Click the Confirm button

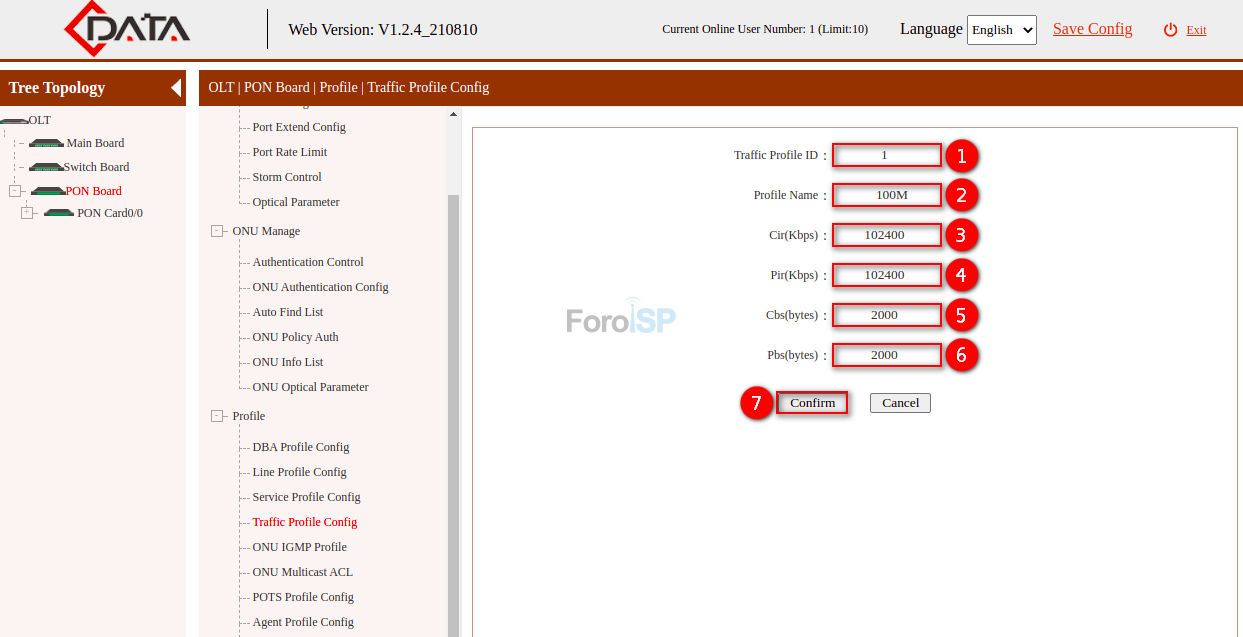point(811,402)
